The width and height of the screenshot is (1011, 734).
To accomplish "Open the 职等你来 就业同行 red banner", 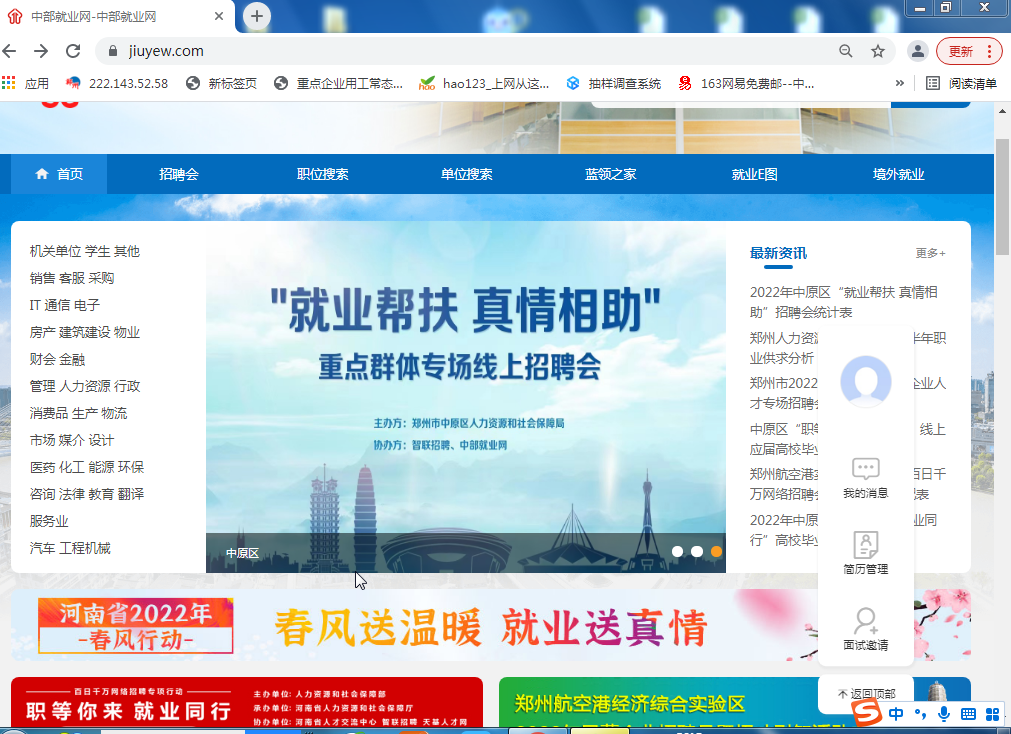I will (x=247, y=702).
